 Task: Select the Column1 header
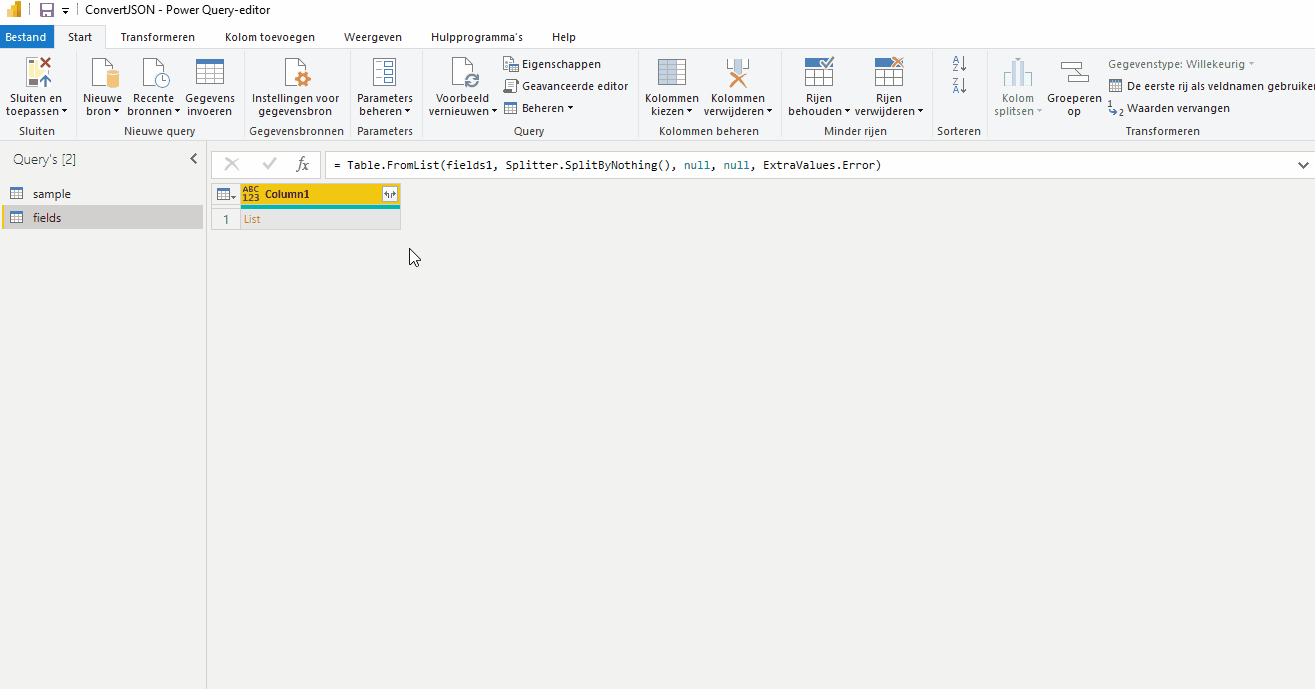pos(320,194)
